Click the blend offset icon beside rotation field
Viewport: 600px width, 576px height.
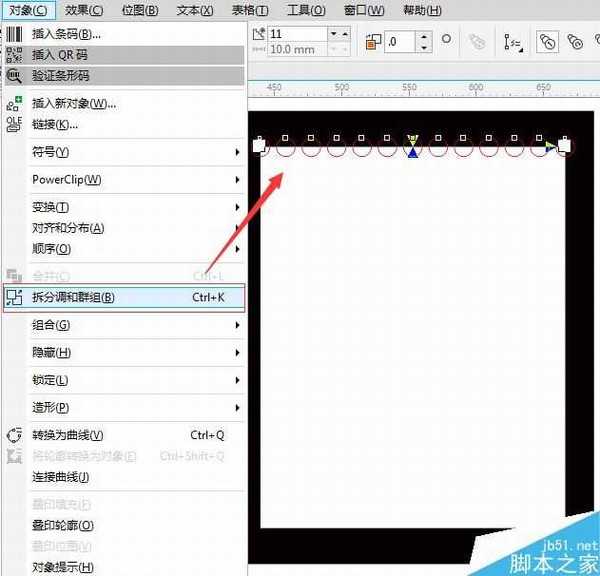[x=374, y=42]
